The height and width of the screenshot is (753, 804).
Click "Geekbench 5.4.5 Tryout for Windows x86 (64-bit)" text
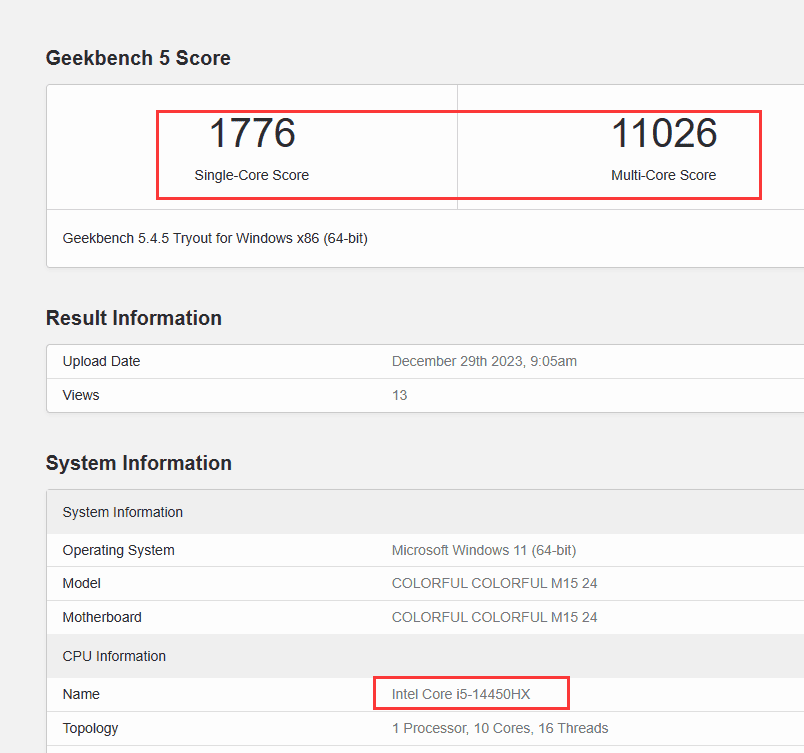pyautogui.click(x=215, y=238)
